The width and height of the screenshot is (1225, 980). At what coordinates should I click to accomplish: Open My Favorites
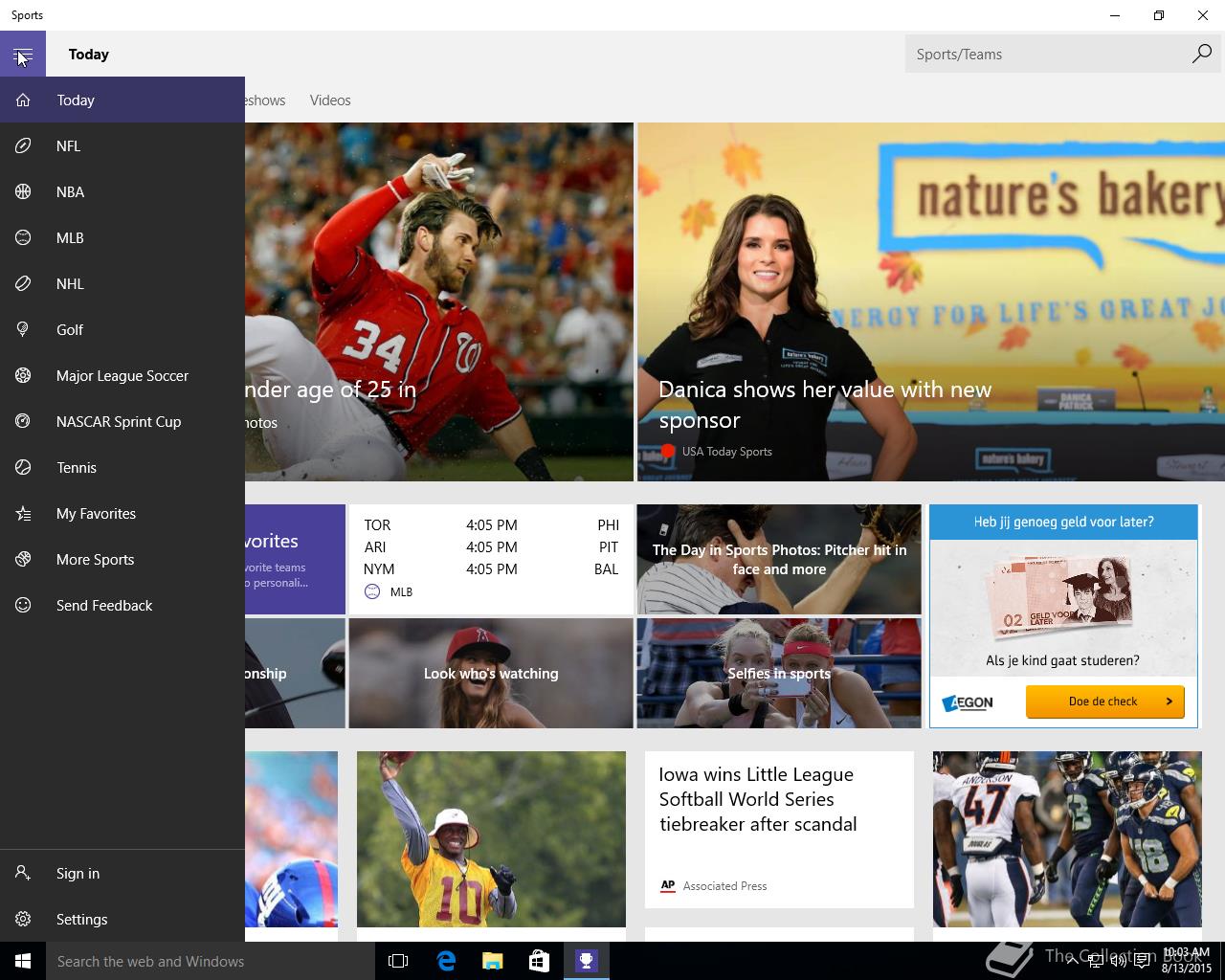pyautogui.click(x=122, y=513)
